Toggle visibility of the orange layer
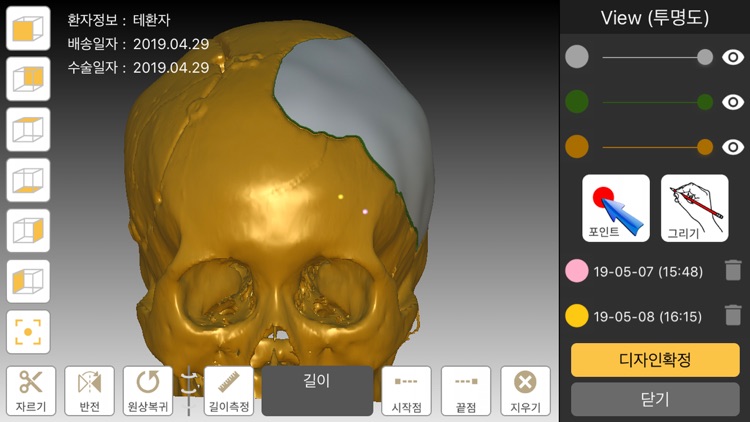Image resolution: width=750 pixels, height=422 pixels. (733, 147)
